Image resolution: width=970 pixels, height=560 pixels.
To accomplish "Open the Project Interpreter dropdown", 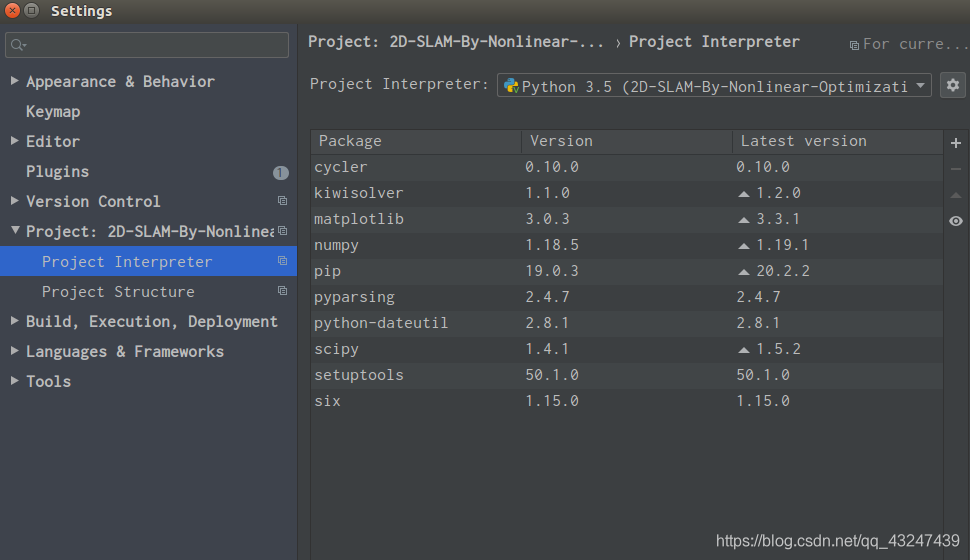I will tap(714, 85).
